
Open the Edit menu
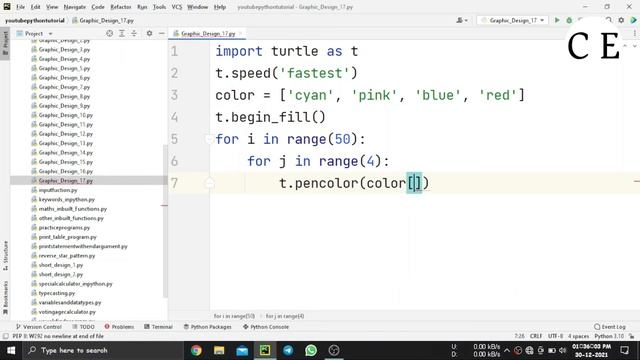(36, 7)
